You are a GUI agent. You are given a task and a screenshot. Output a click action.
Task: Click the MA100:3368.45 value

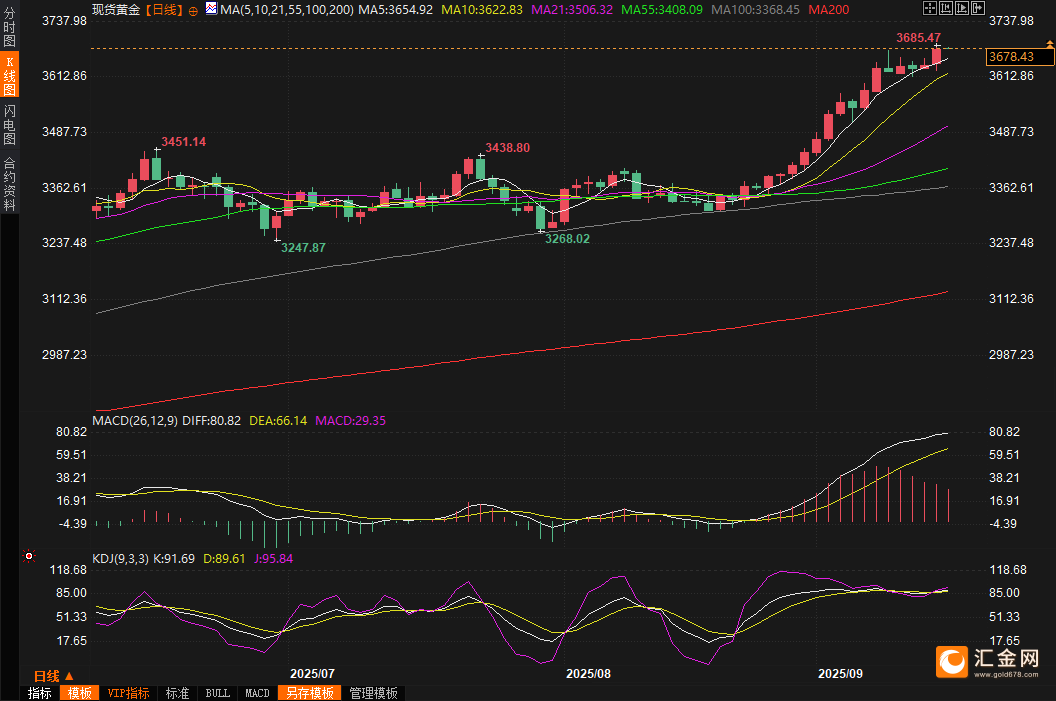[x=756, y=9]
